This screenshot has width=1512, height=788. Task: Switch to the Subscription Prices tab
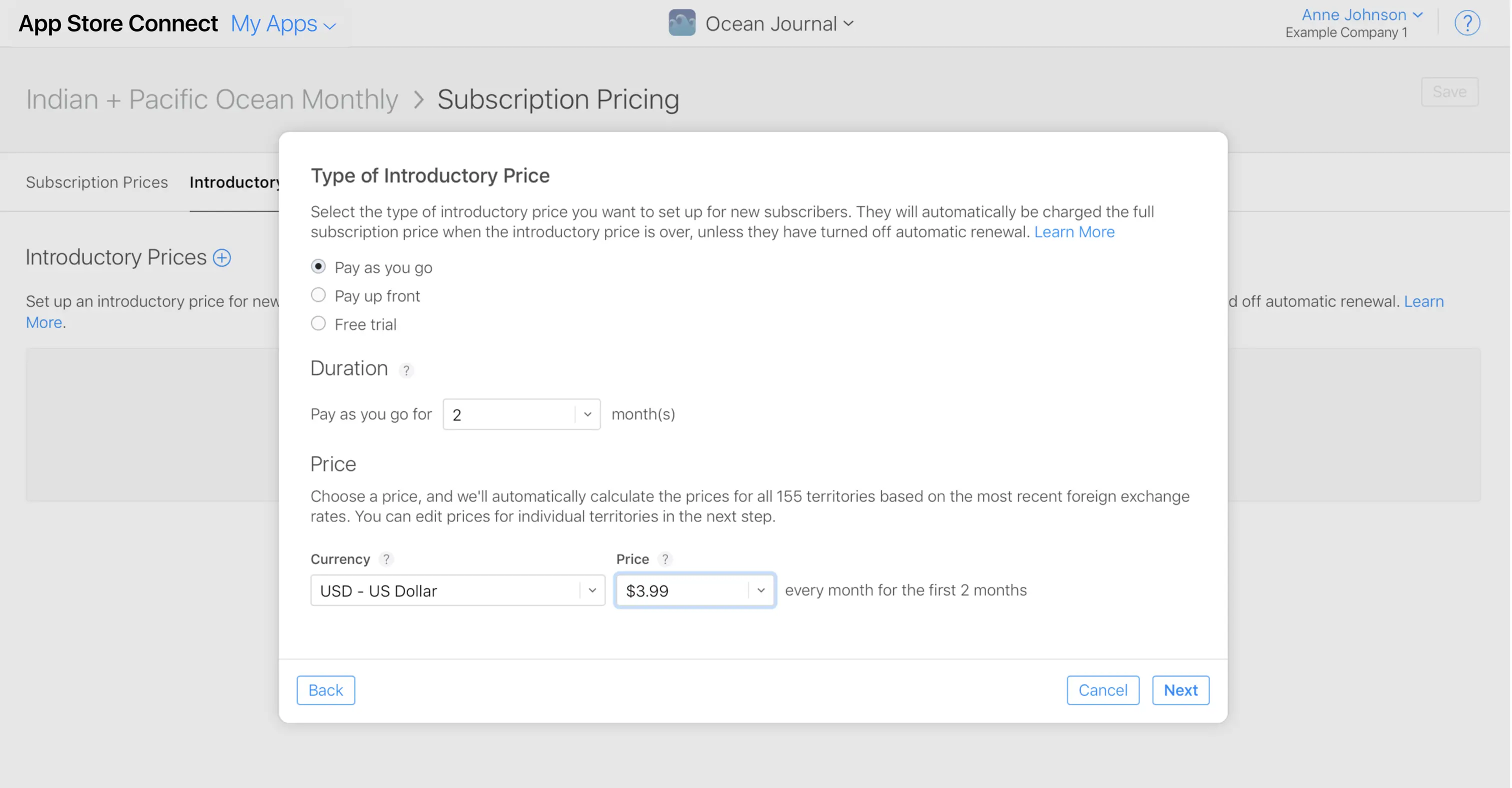[x=96, y=182]
